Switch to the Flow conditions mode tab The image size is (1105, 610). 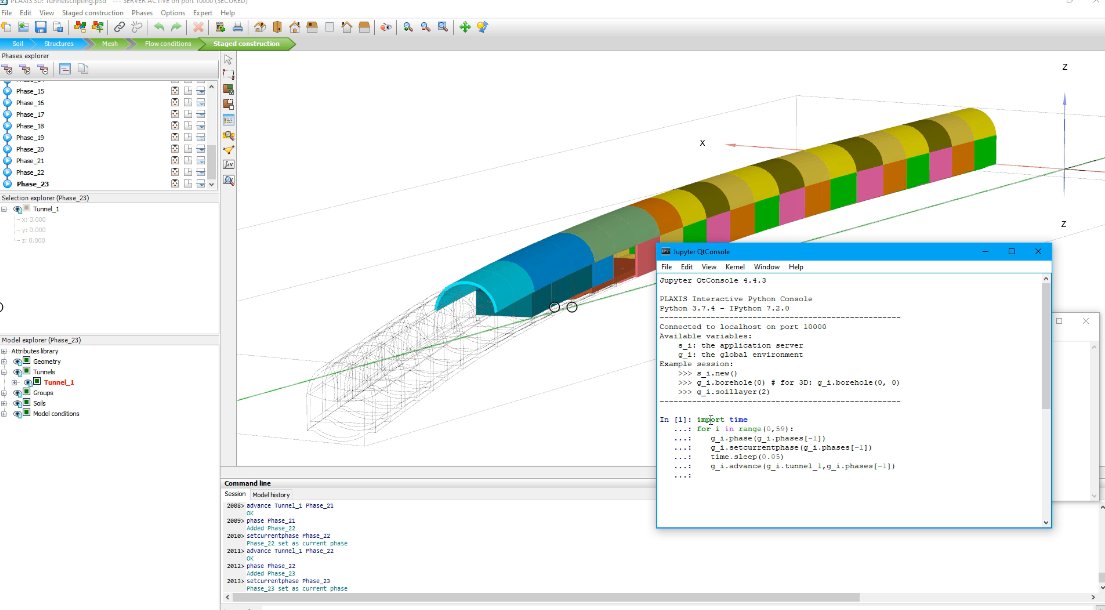(168, 44)
